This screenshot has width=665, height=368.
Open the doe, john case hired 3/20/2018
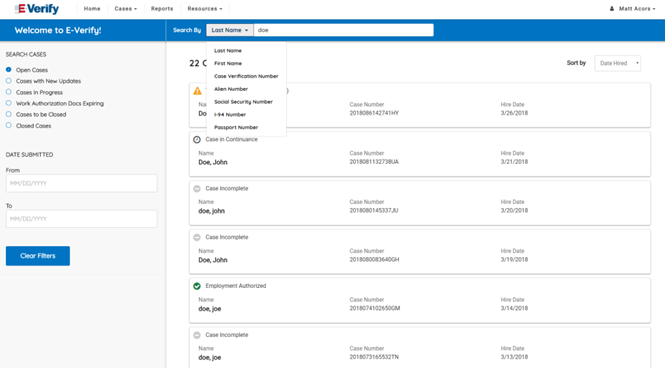coord(420,203)
